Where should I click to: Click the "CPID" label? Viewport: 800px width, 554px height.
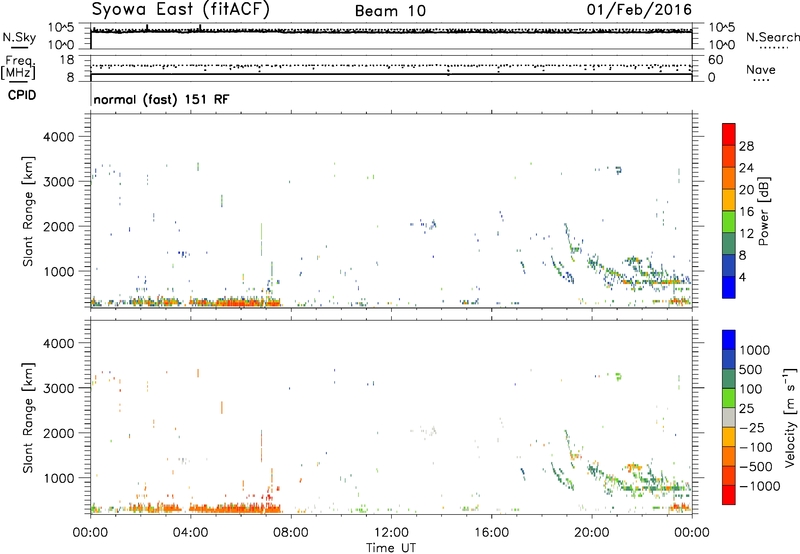click(22, 95)
